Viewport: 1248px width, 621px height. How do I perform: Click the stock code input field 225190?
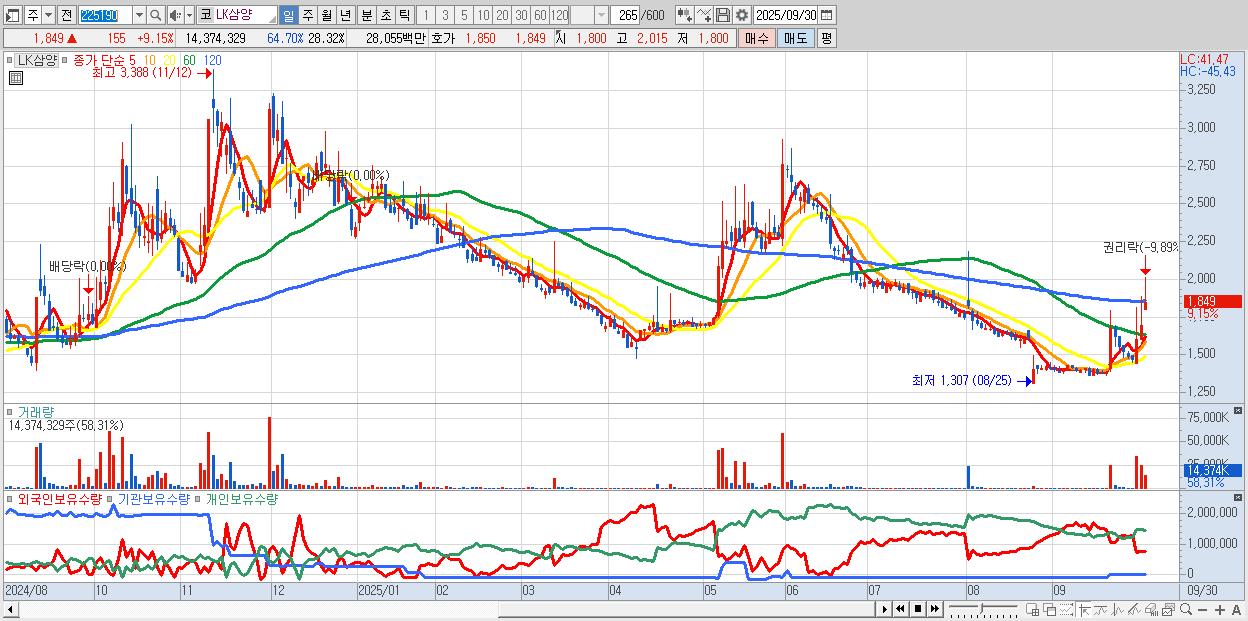104,15
